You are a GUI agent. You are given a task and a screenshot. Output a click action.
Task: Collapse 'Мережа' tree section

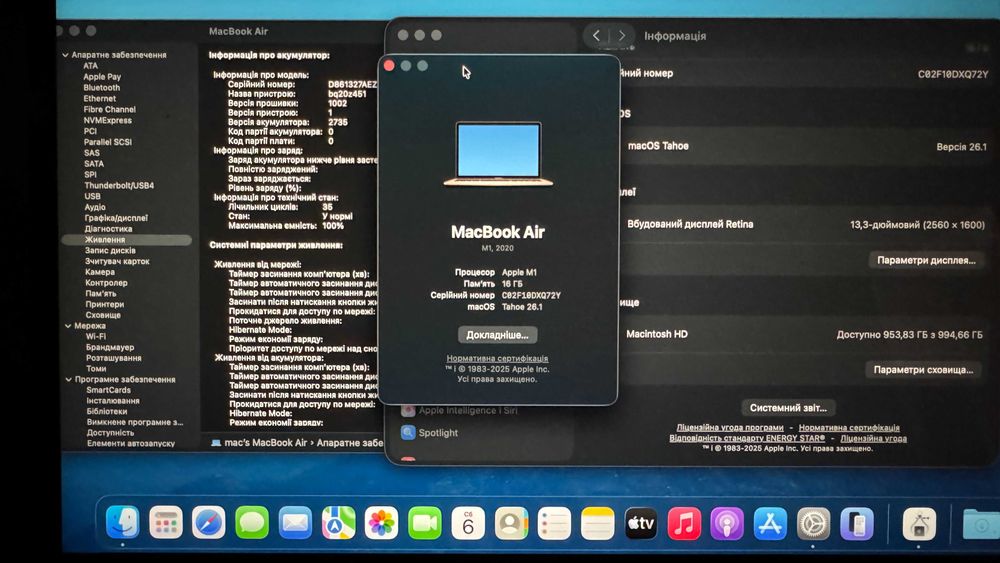pyautogui.click(x=68, y=326)
